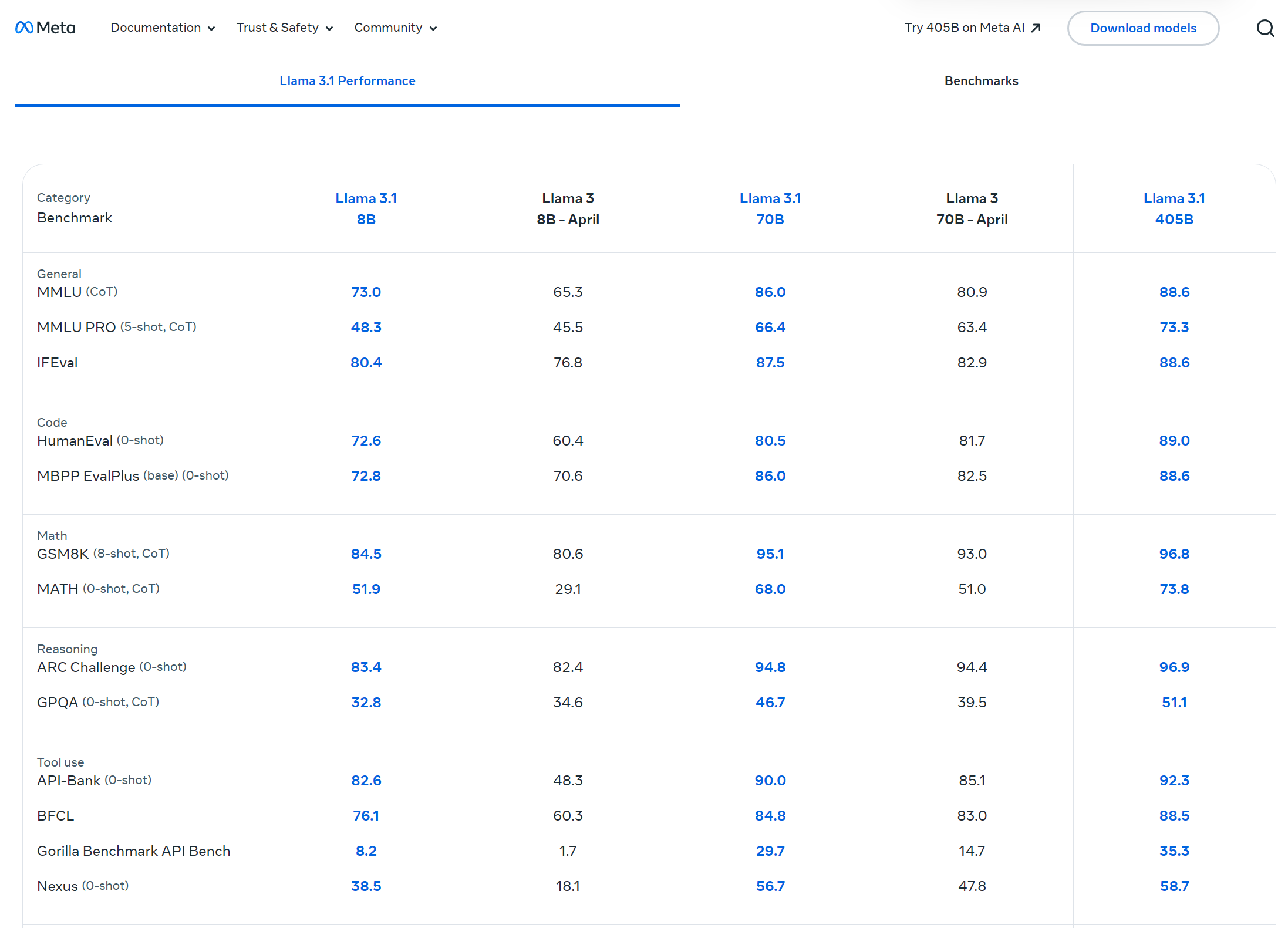Viewport: 1288px width, 928px height.
Task: Click the 76.1 BFCL score
Action: (366, 815)
